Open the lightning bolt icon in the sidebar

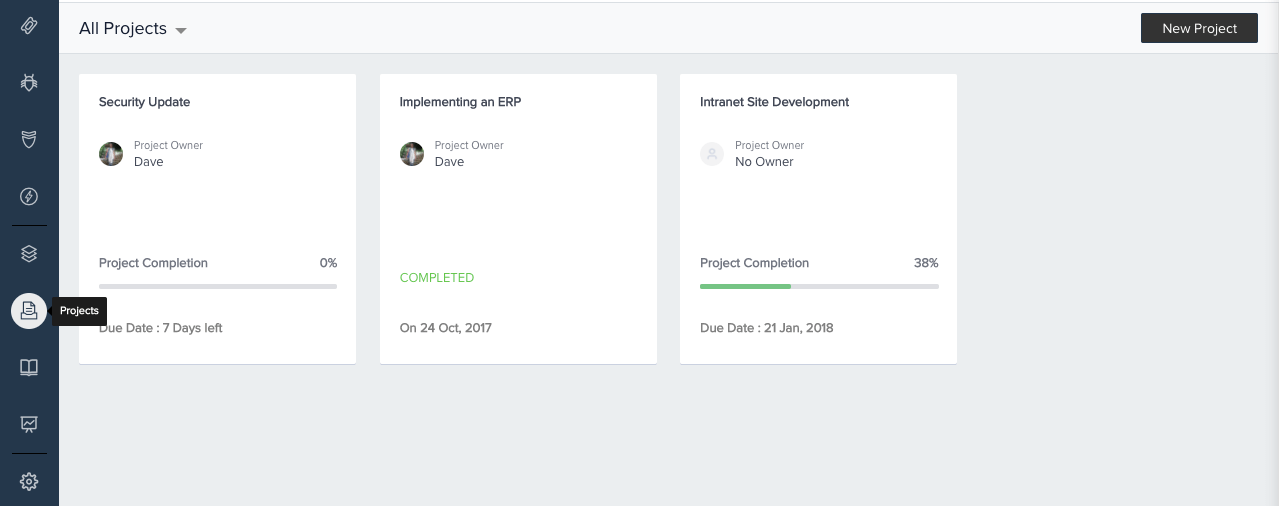pos(29,196)
